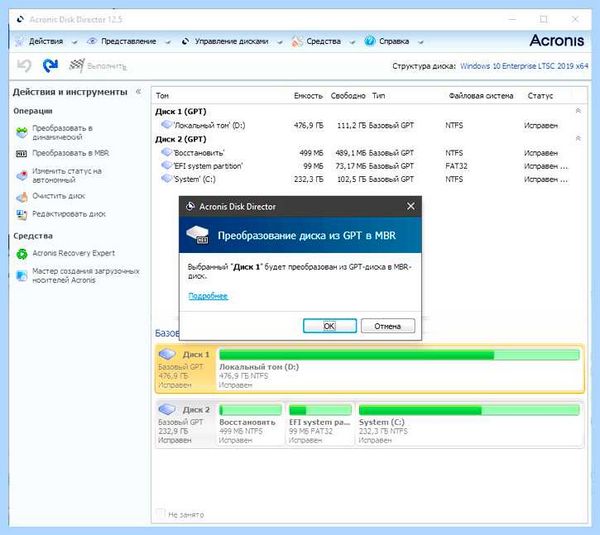Click the checkered flag Execute icon
Viewport: 600px width, 535px height.
[x=77, y=65]
